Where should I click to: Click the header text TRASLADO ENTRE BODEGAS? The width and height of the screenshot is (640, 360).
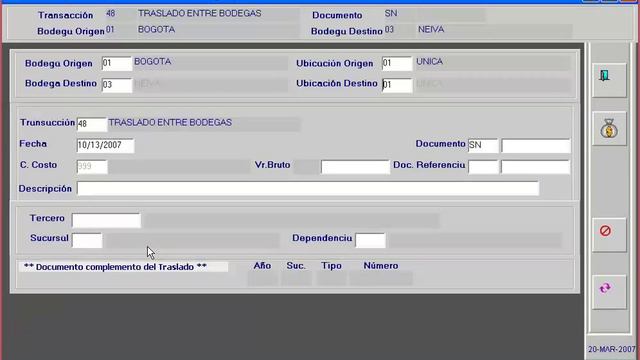[200, 13]
